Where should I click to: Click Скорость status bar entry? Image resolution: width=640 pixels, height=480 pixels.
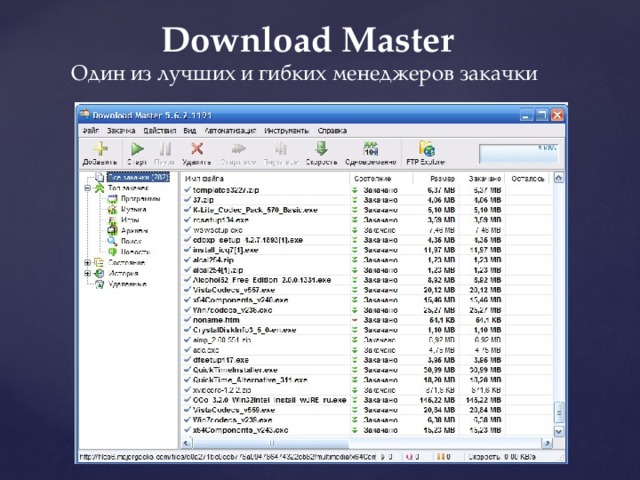tap(502, 457)
